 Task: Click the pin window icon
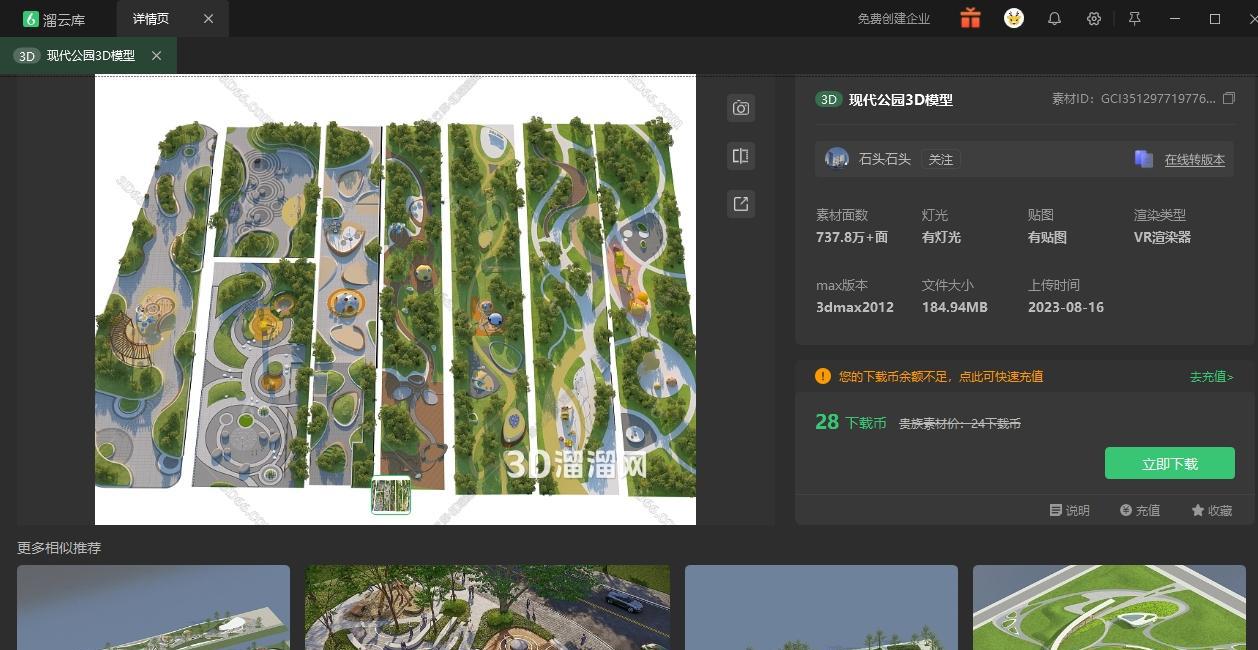[1134, 19]
